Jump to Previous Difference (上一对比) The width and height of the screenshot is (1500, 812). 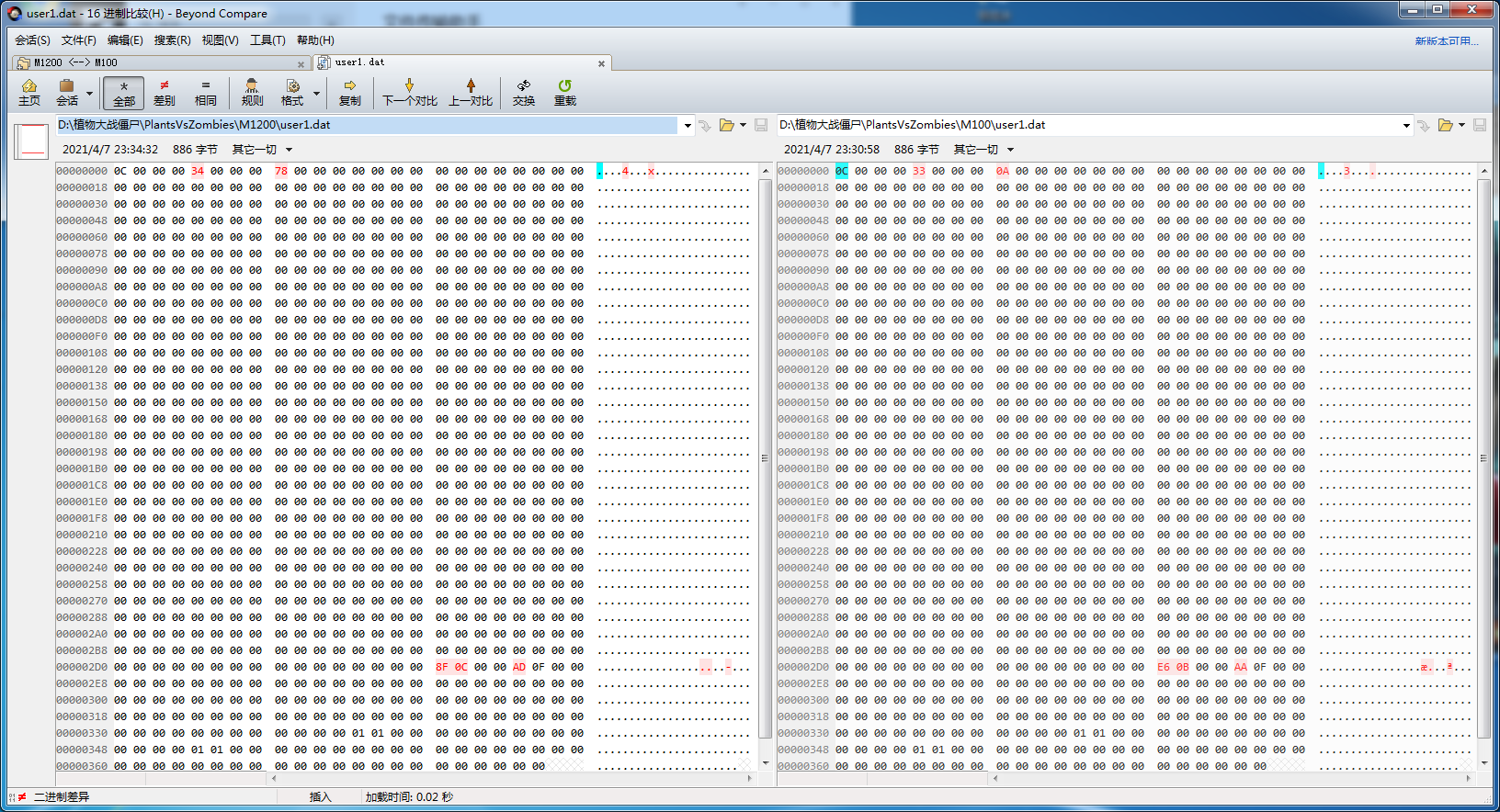(471, 93)
